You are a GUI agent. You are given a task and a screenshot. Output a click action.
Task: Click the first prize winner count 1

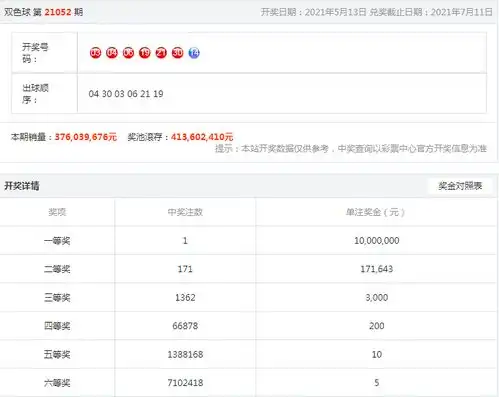click(185, 241)
